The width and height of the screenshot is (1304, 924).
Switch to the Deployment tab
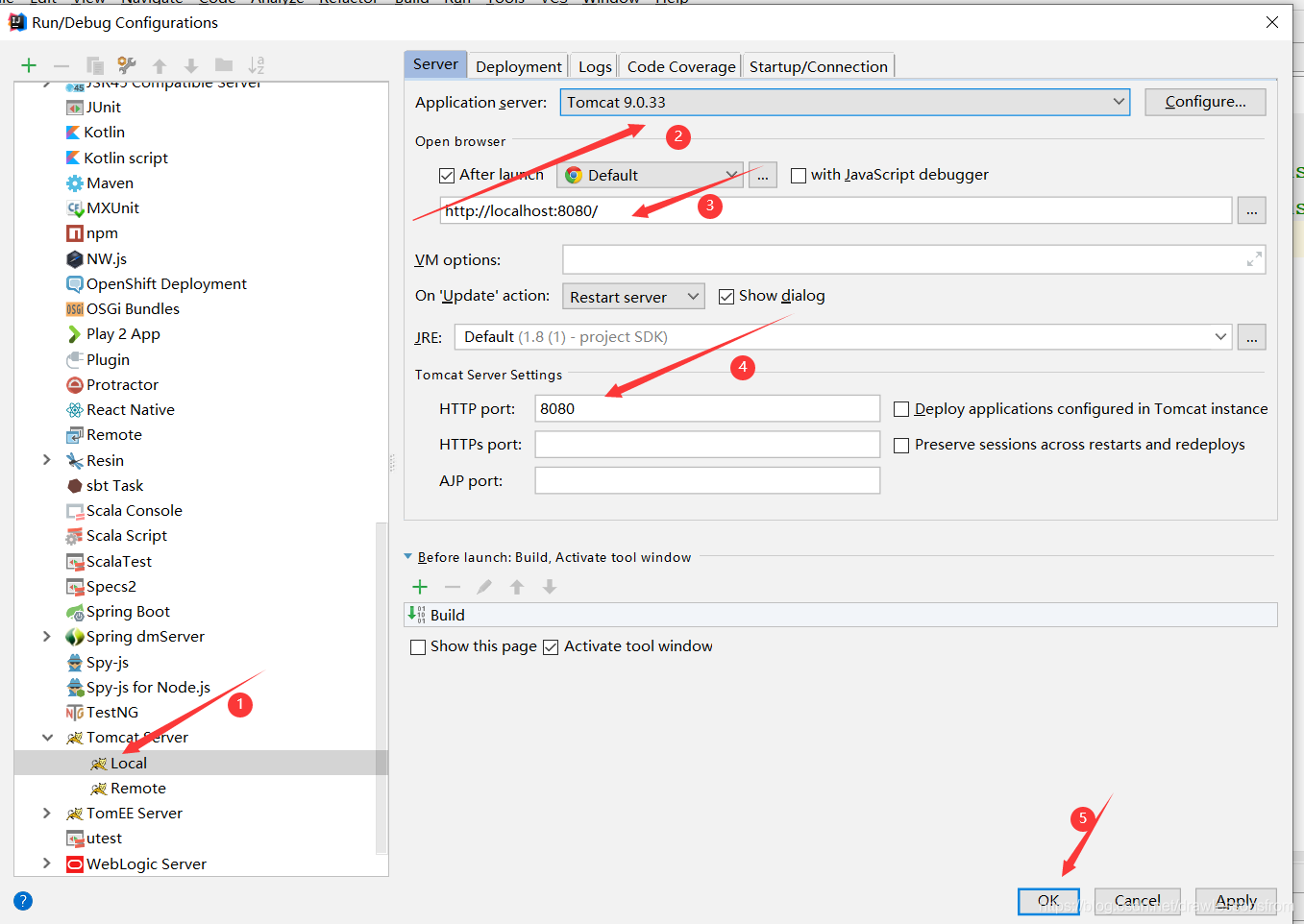519,66
